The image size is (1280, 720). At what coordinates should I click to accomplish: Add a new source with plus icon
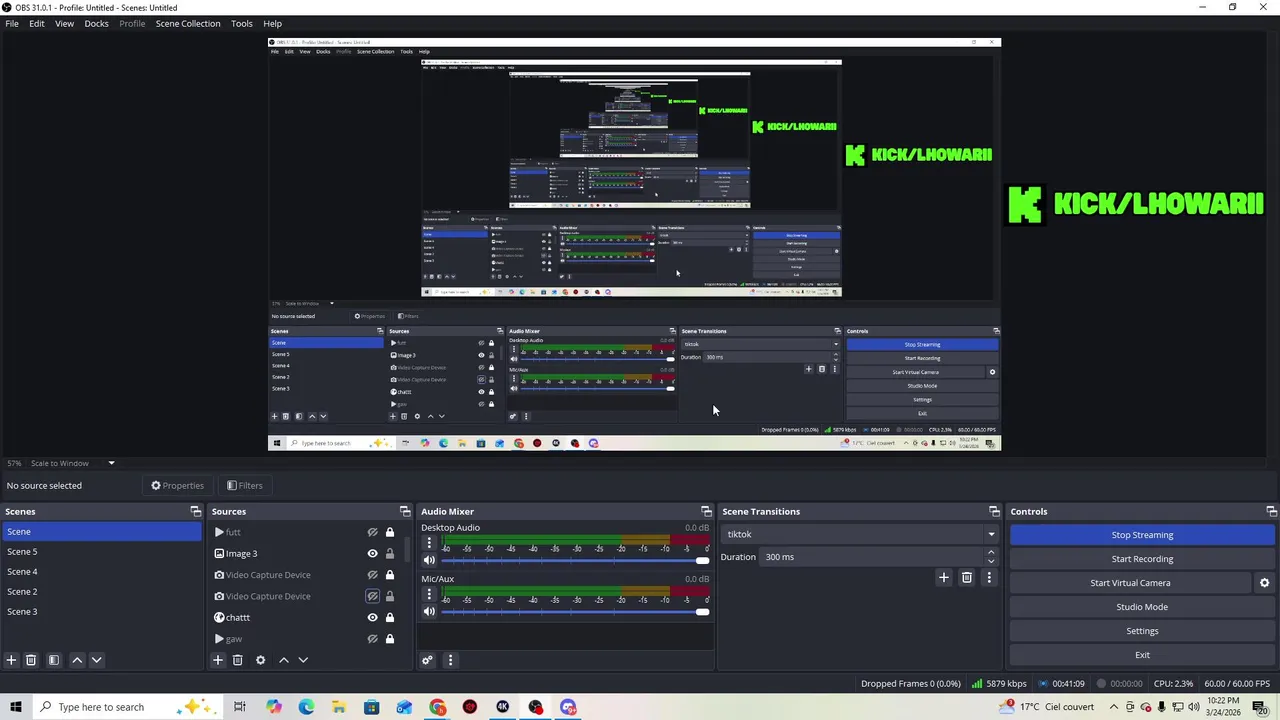click(217, 660)
